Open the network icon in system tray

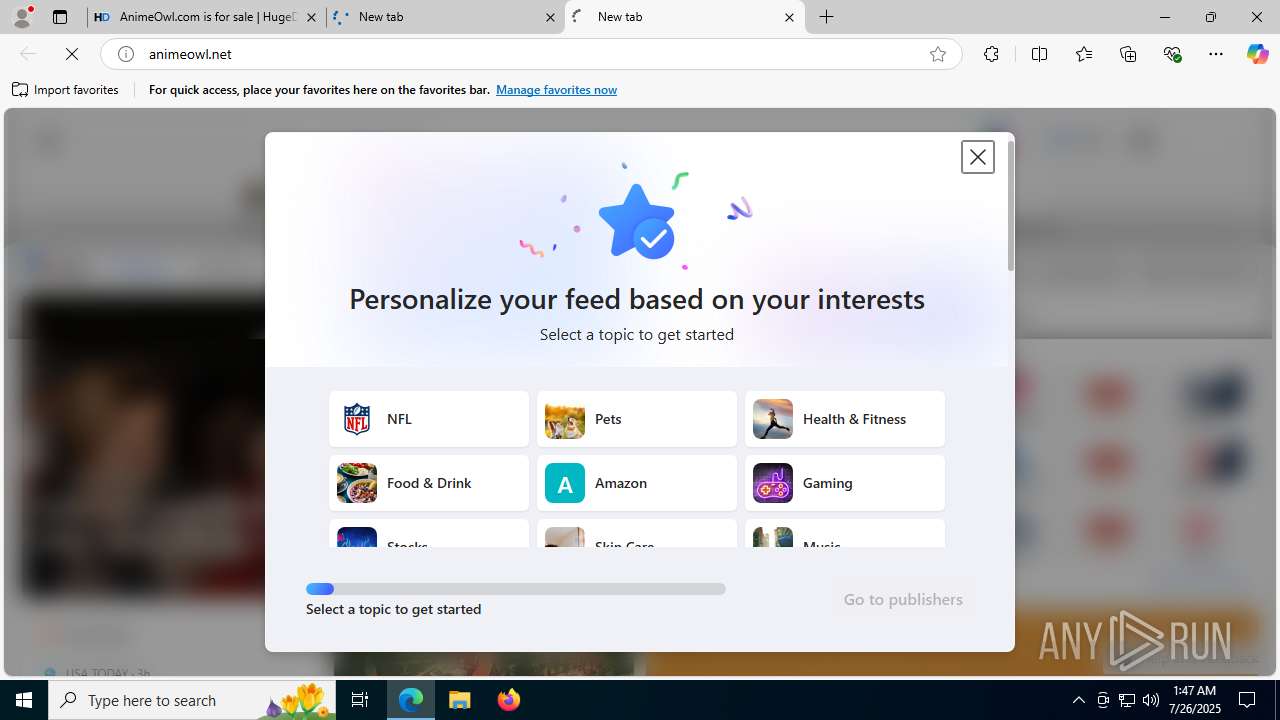tap(1126, 700)
